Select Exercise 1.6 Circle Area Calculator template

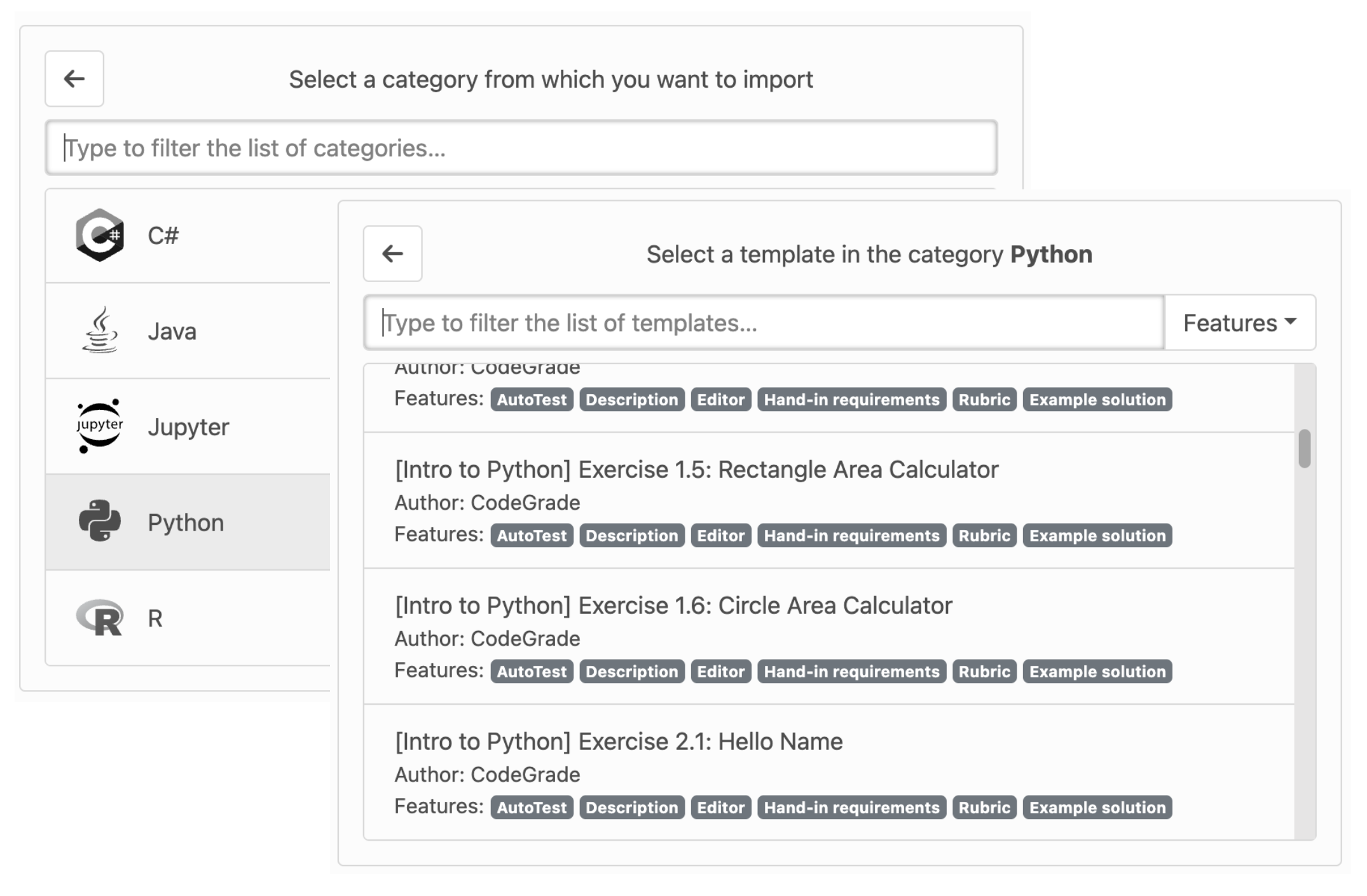(673, 606)
